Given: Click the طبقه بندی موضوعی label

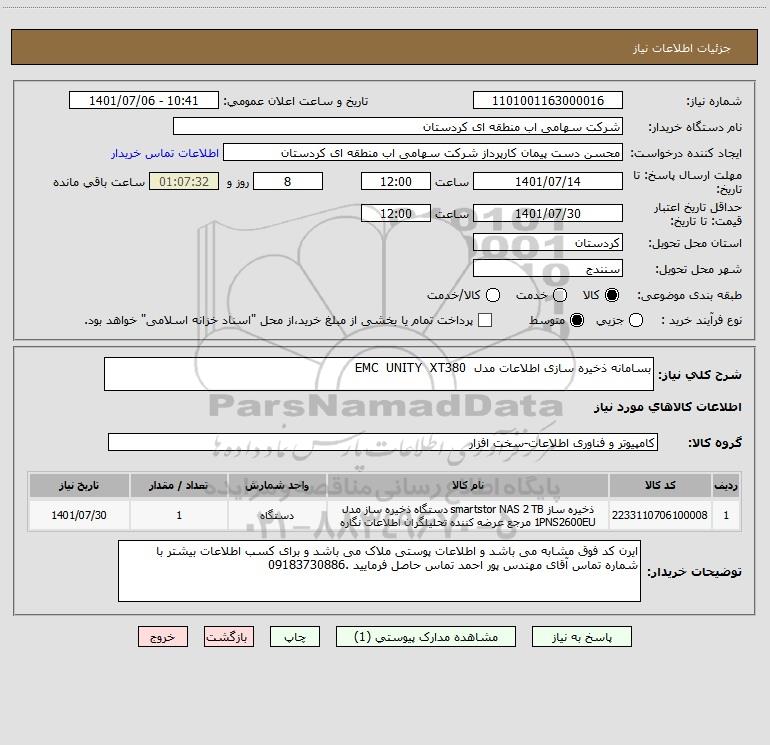Looking at the screenshot, I should click(x=689, y=295).
